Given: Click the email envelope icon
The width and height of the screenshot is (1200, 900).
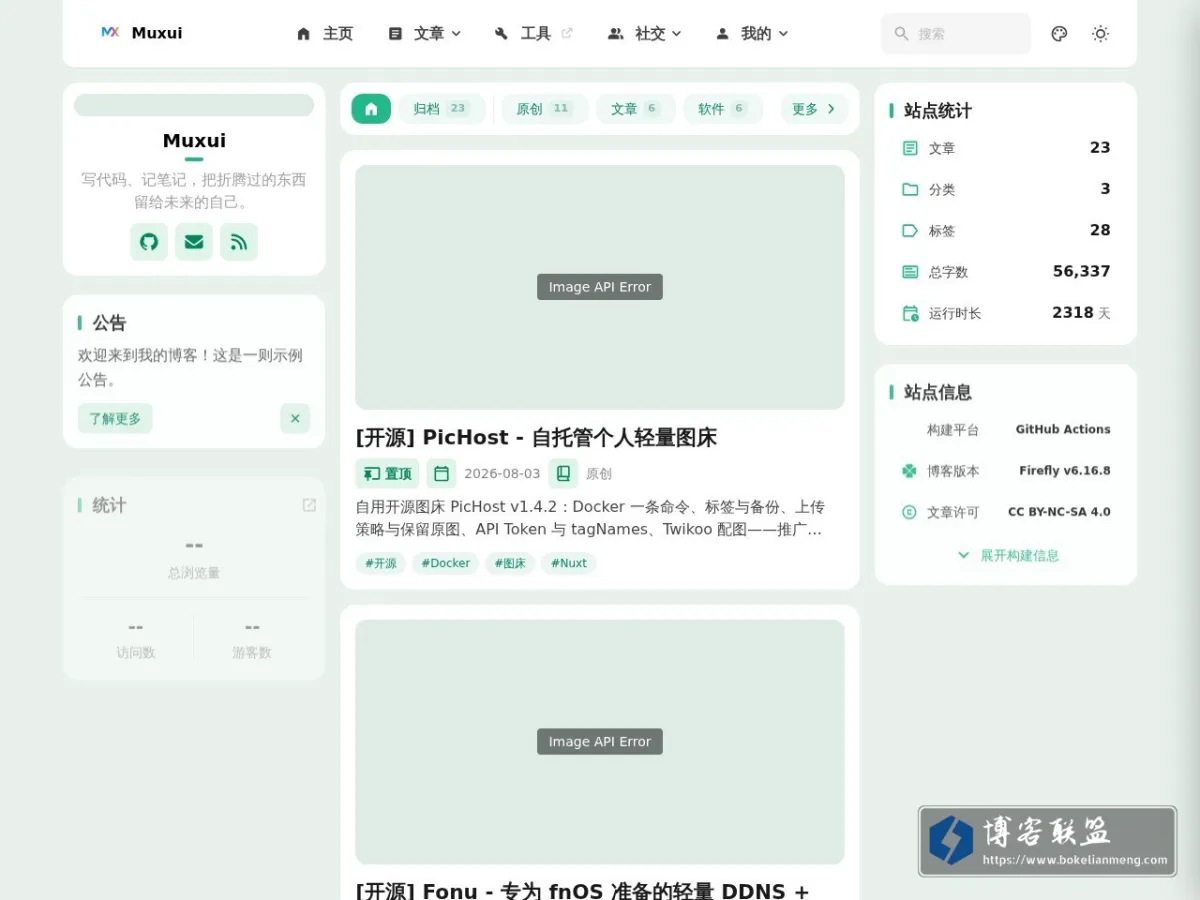Looking at the screenshot, I should [194, 242].
